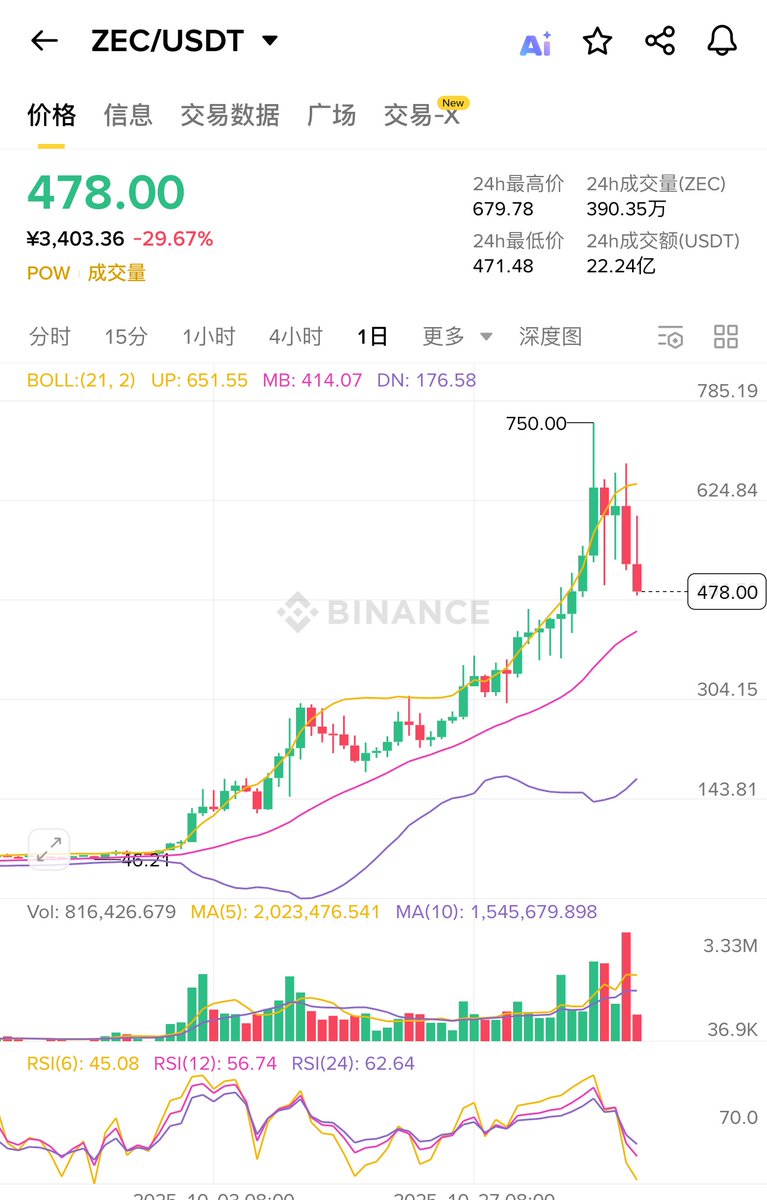
Task: Open the AI analysis icon
Action: pos(535,43)
